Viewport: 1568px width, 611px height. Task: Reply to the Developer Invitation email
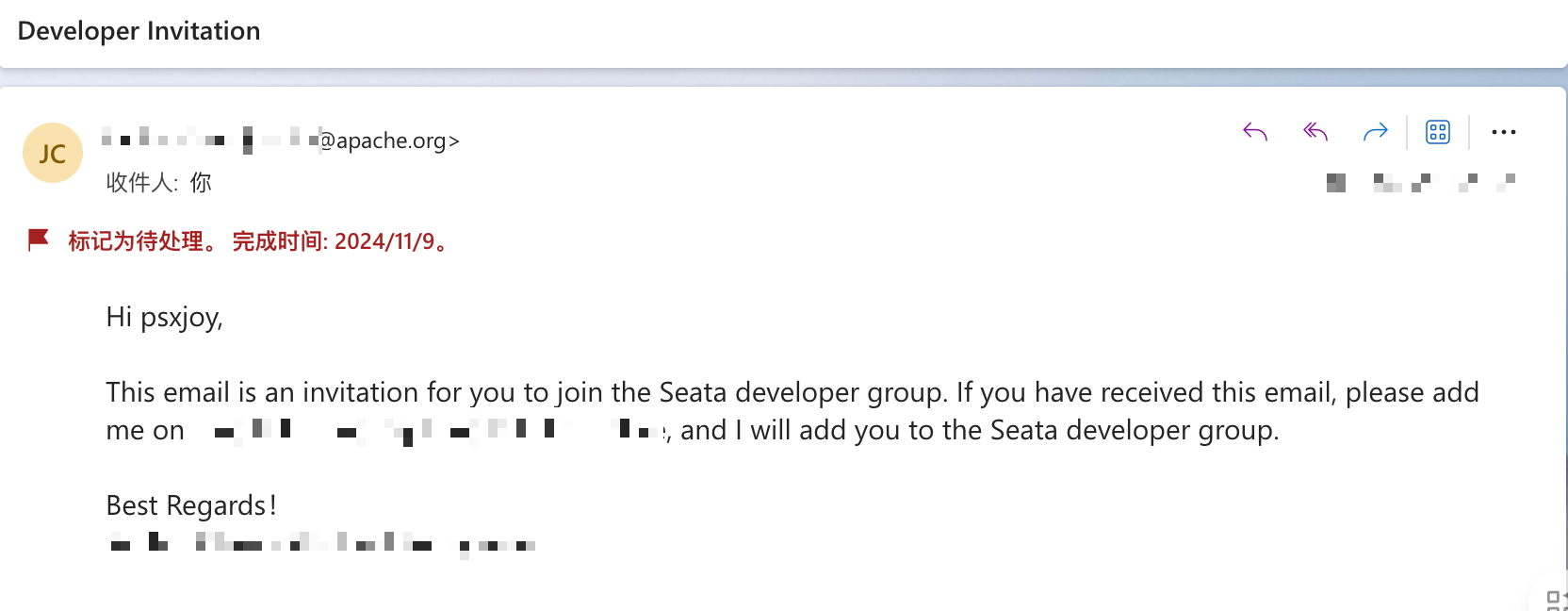[1254, 132]
